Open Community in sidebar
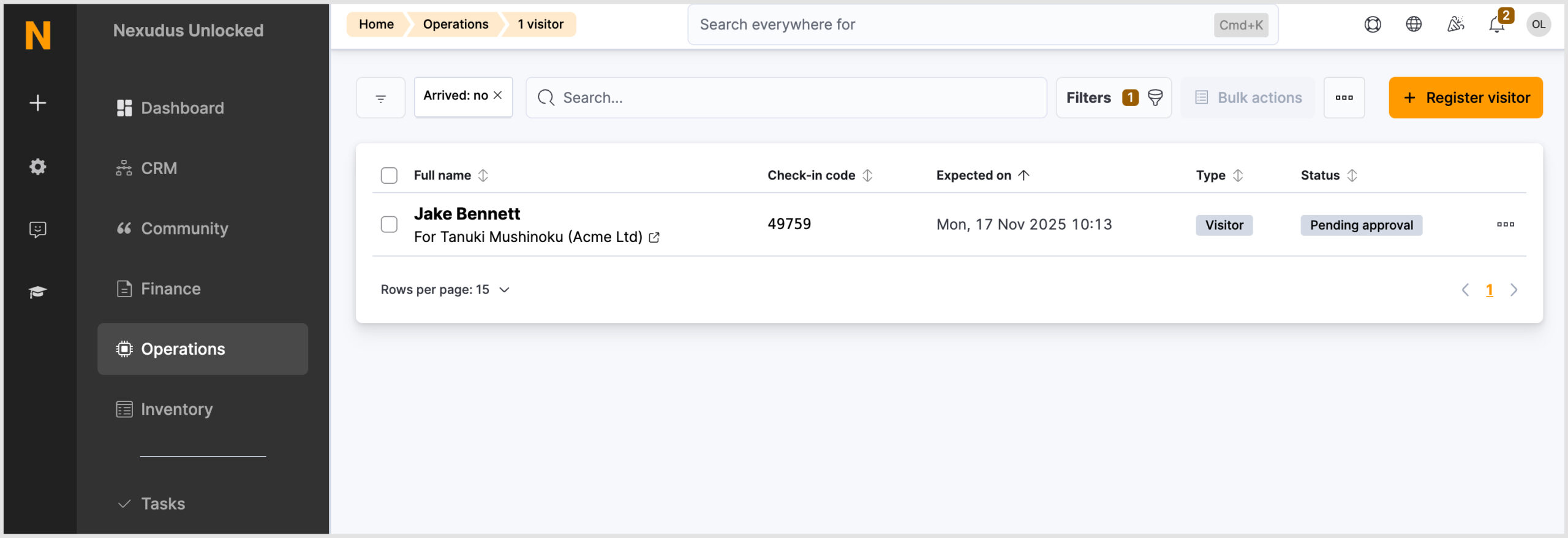 point(203,228)
